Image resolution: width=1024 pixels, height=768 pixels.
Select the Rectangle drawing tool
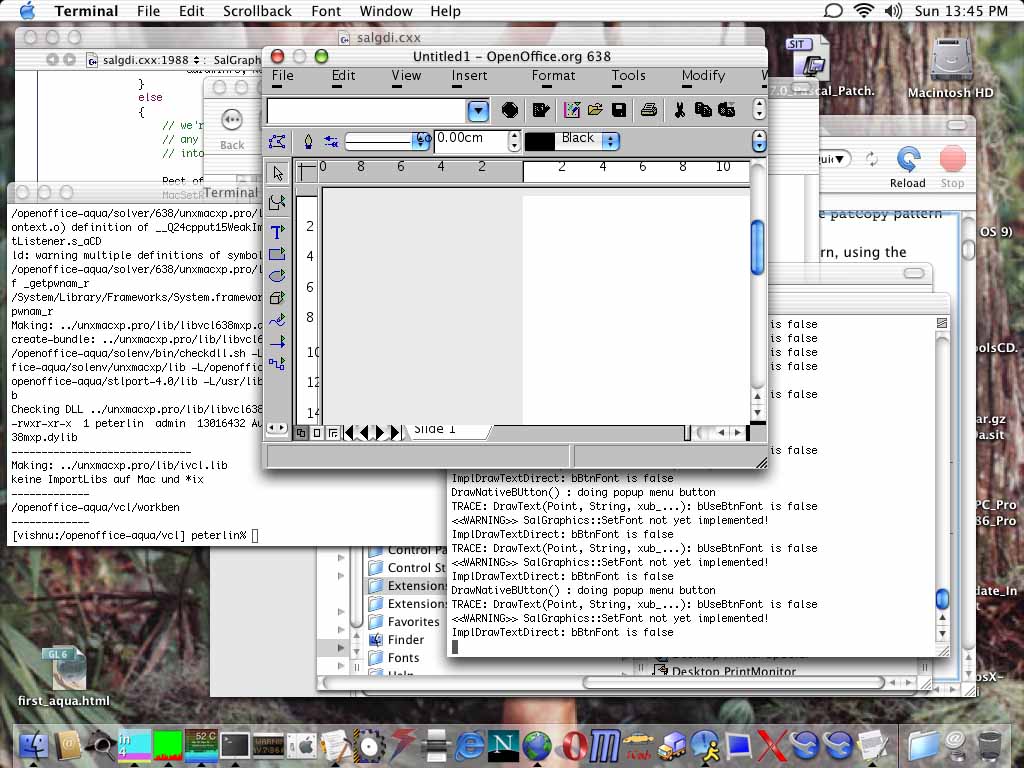pyautogui.click(x=278, y=253)
